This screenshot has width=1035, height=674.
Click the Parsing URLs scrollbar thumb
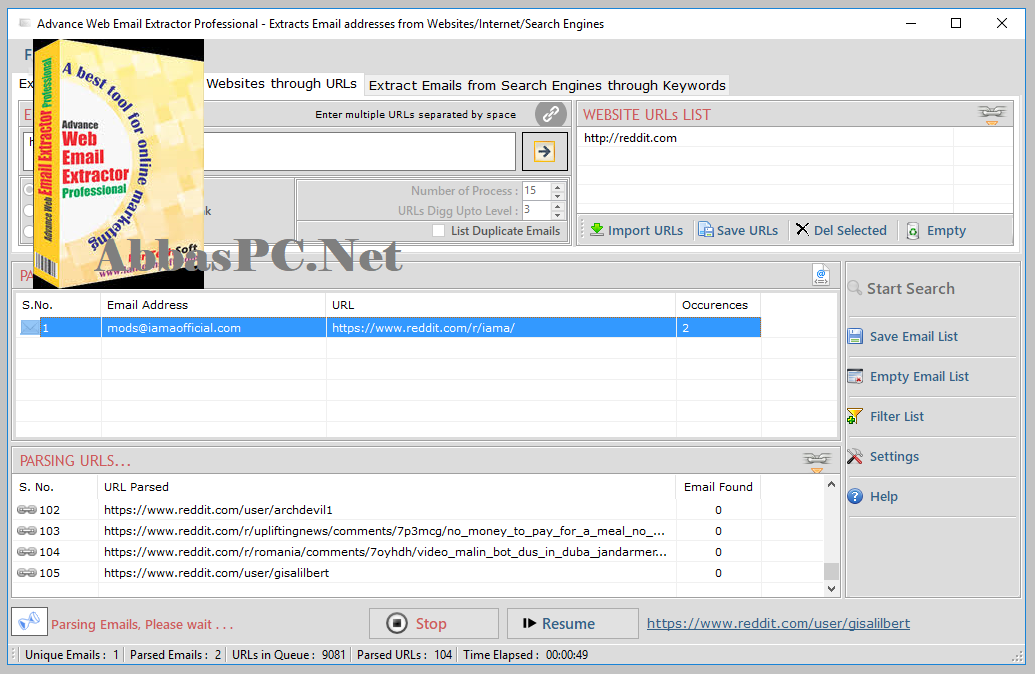pyautogui.click(x=832, y=571)
